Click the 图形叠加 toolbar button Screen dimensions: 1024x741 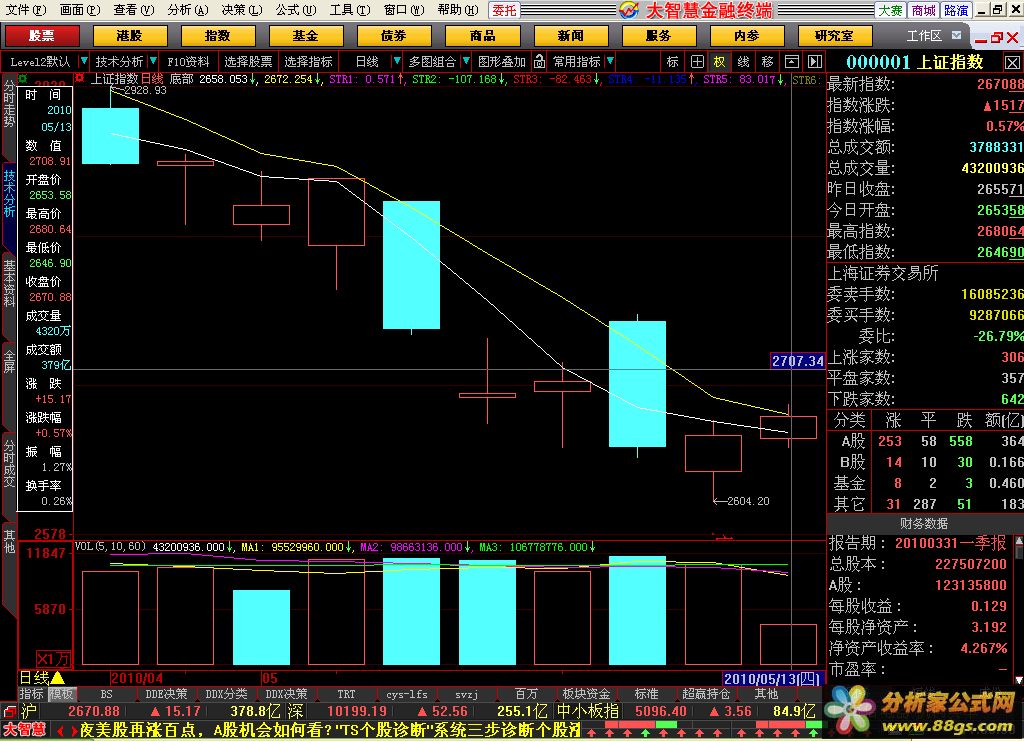502,61
